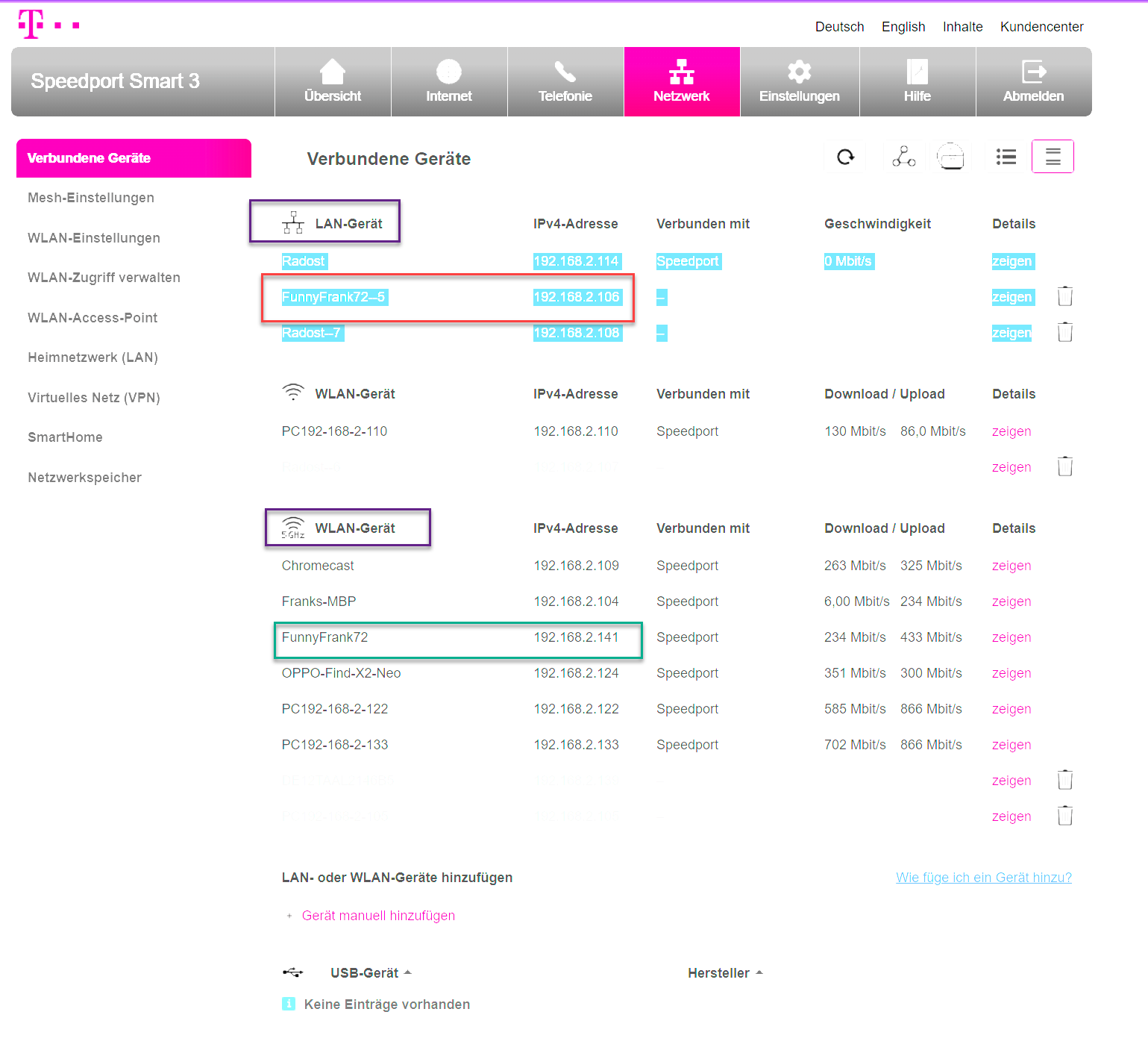Screen dimensions: 1148x1056
Task: Click the LAN-Gerät network icon
Action: [293, 222]
